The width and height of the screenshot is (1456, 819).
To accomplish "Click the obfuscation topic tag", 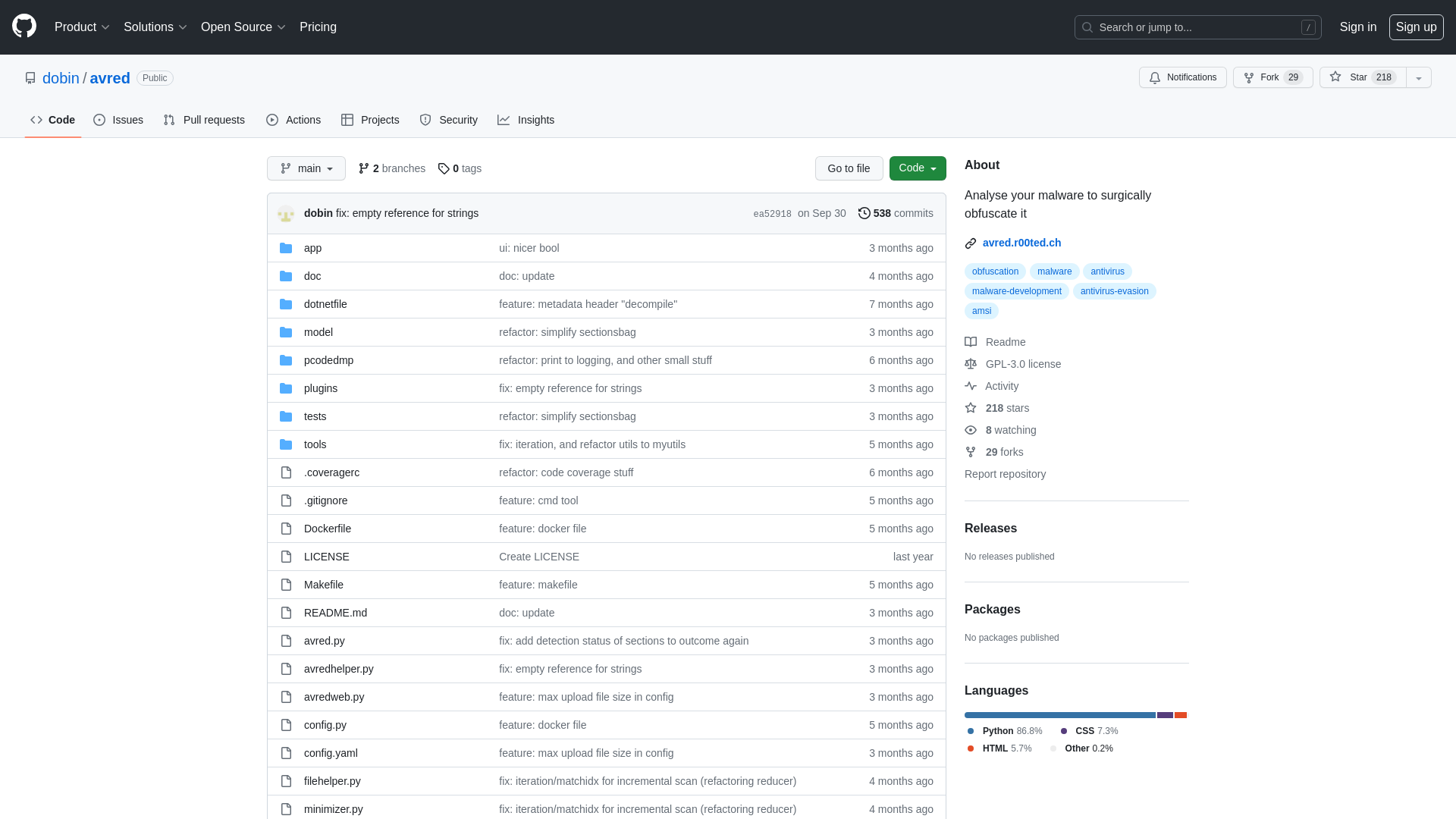I will click(995, 271).
